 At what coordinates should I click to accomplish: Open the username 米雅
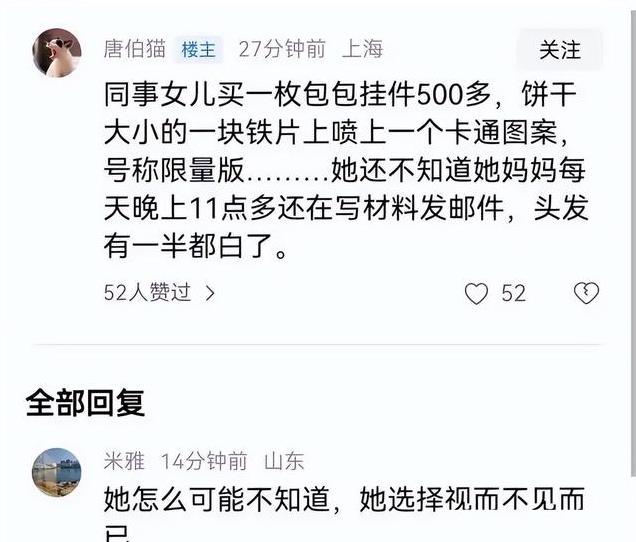tap(124, 461)
